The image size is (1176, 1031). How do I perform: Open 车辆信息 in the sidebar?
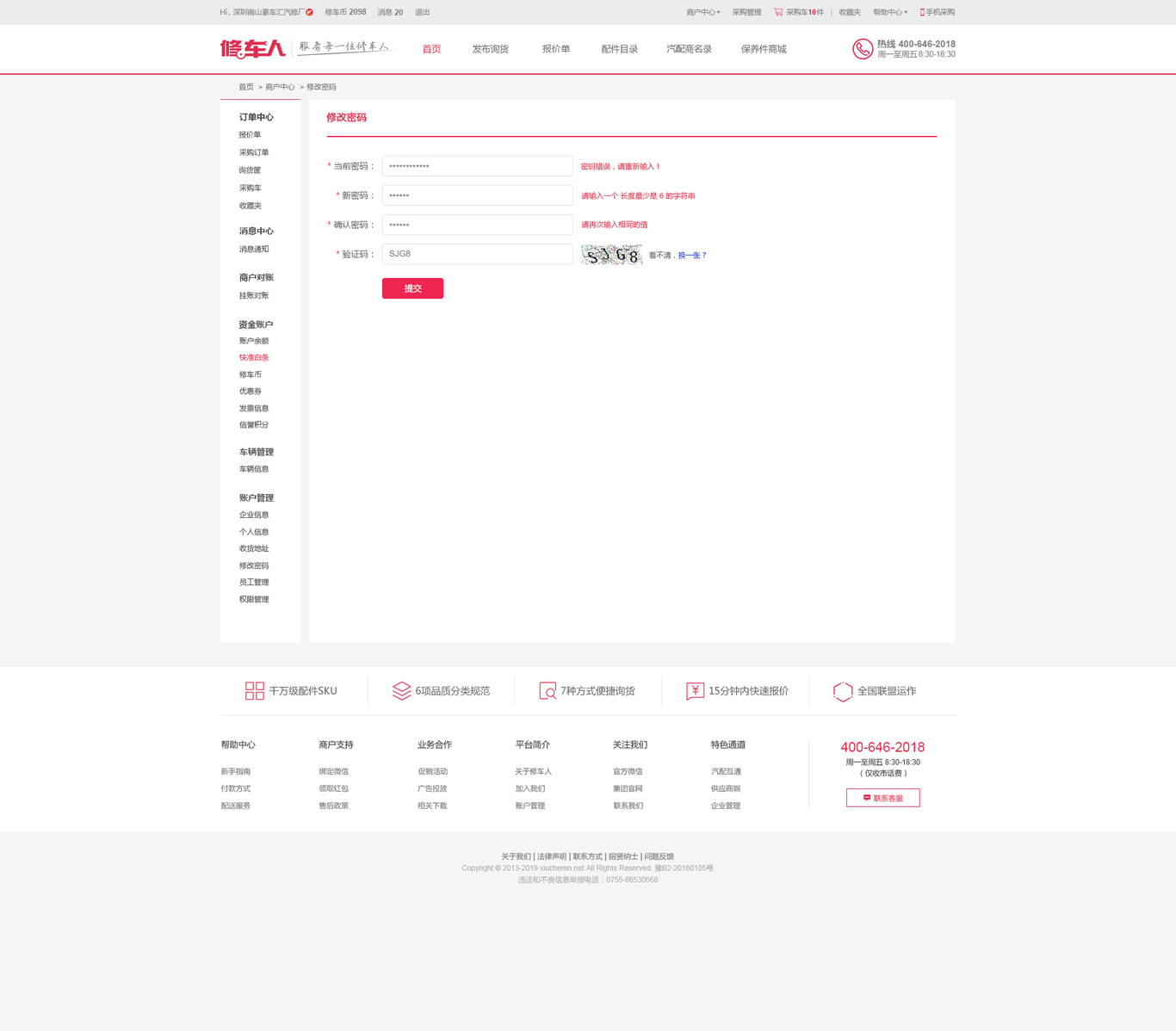[x=254, y=469]
